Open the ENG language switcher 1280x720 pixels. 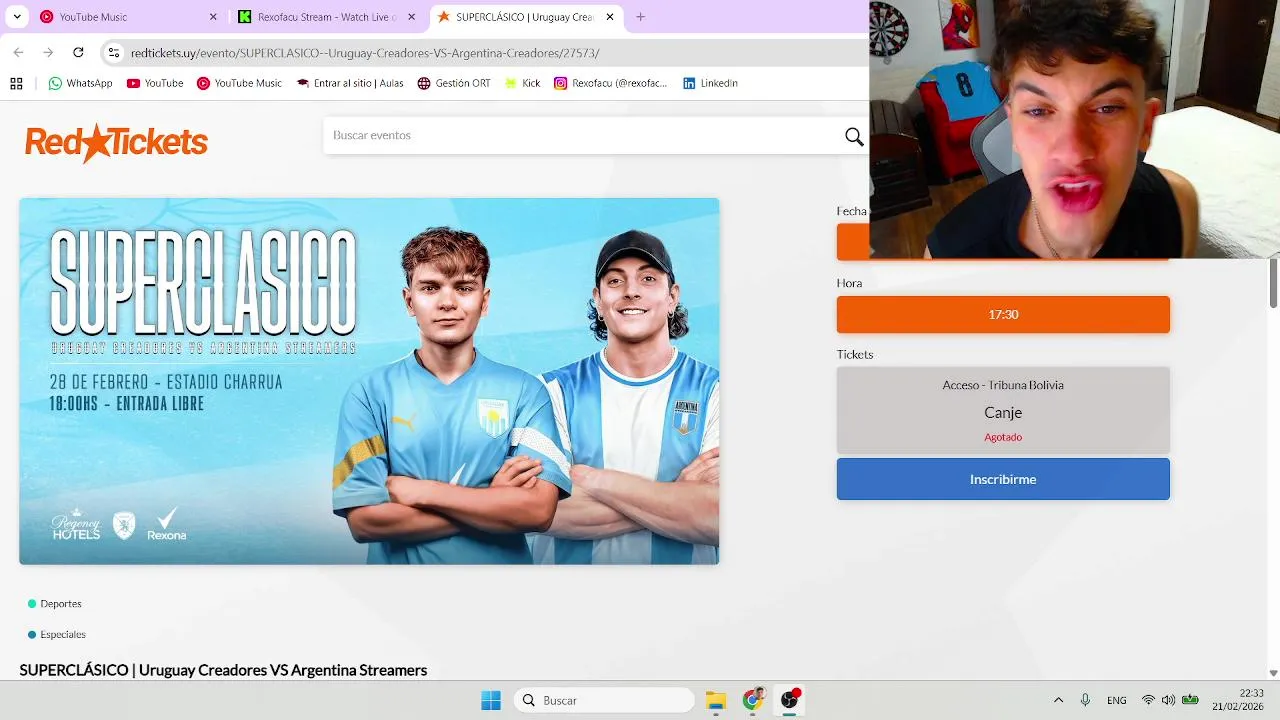click(1117, 700)
